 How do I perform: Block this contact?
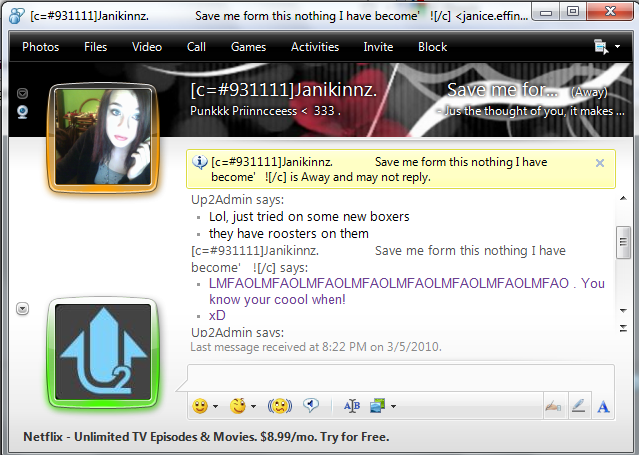click(x=432, y=47)
